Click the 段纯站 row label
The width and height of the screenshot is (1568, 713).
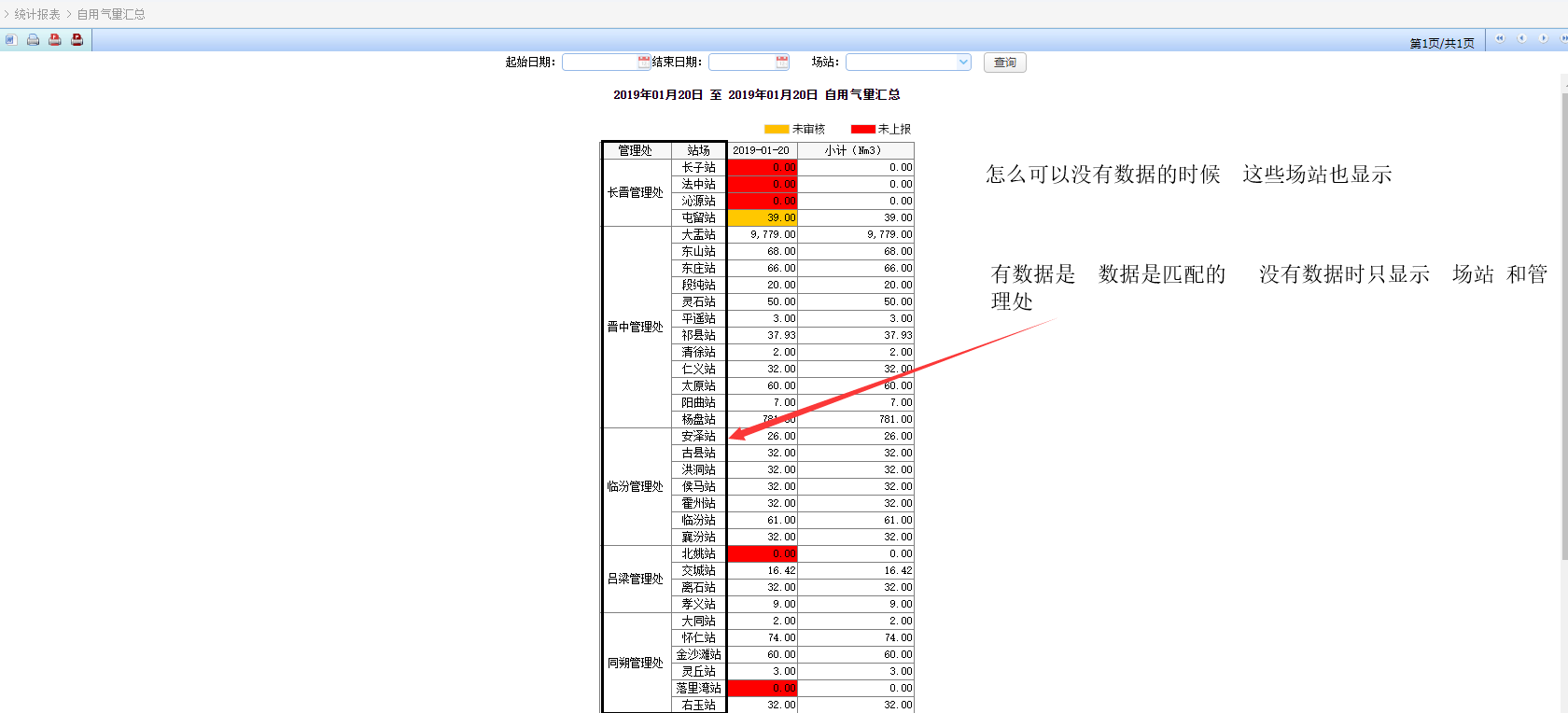coord(699,285)
